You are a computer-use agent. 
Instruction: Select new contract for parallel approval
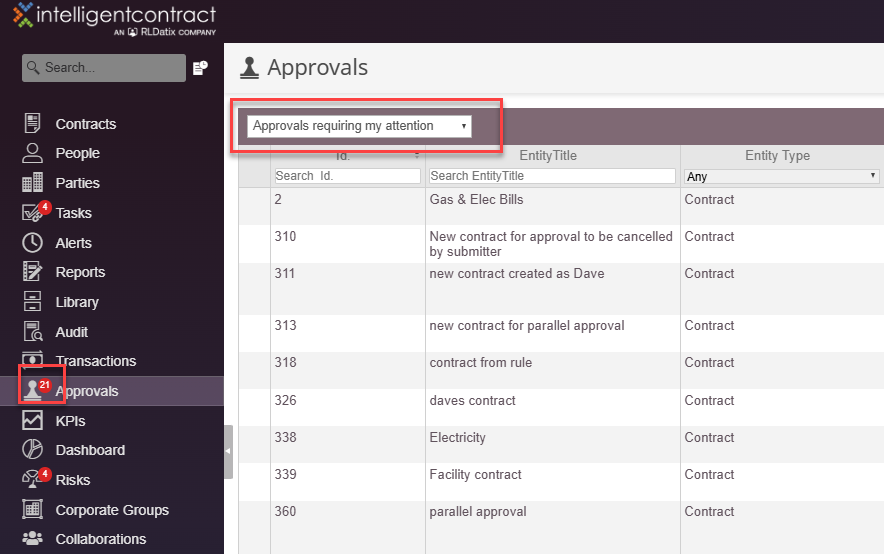(x=561, y=333)
